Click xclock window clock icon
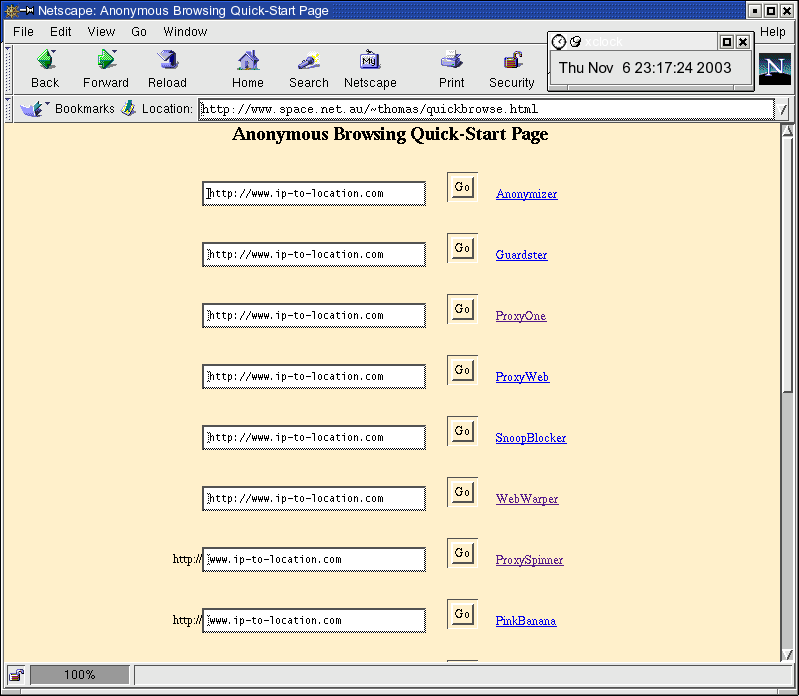 pos(559,42)
